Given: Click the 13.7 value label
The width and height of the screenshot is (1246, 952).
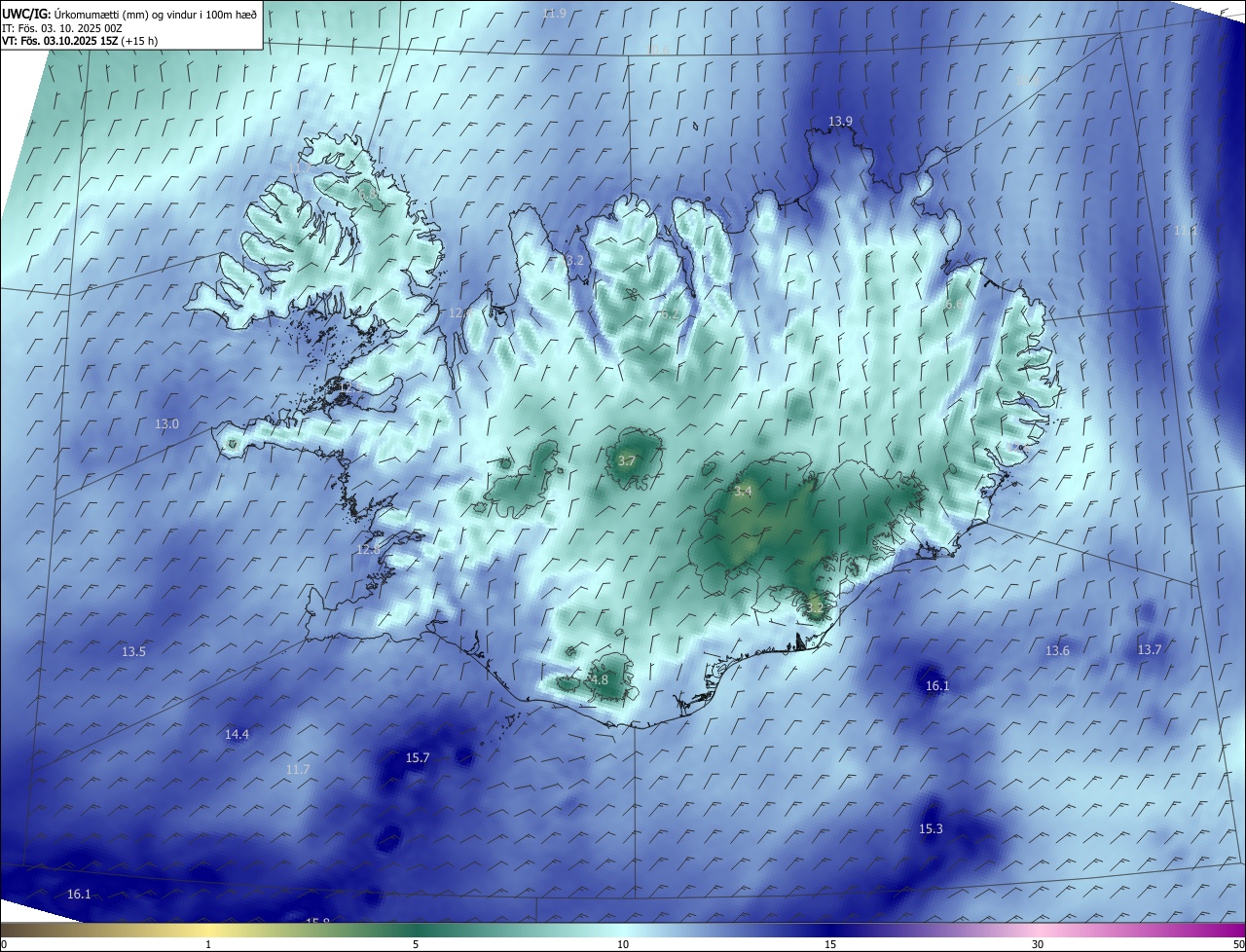Looking at the screenshot, I should point(1150,649).
